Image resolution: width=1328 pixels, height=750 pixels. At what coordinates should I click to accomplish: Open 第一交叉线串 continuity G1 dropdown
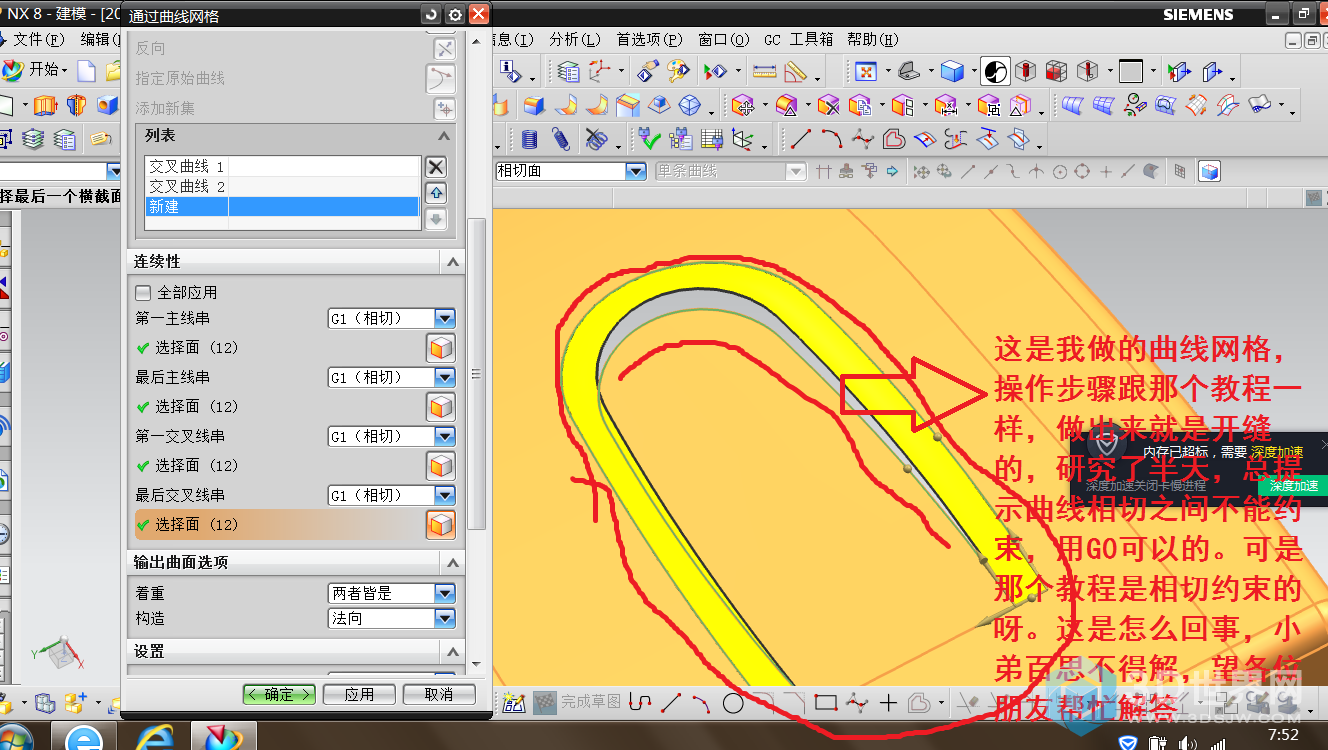445,436
